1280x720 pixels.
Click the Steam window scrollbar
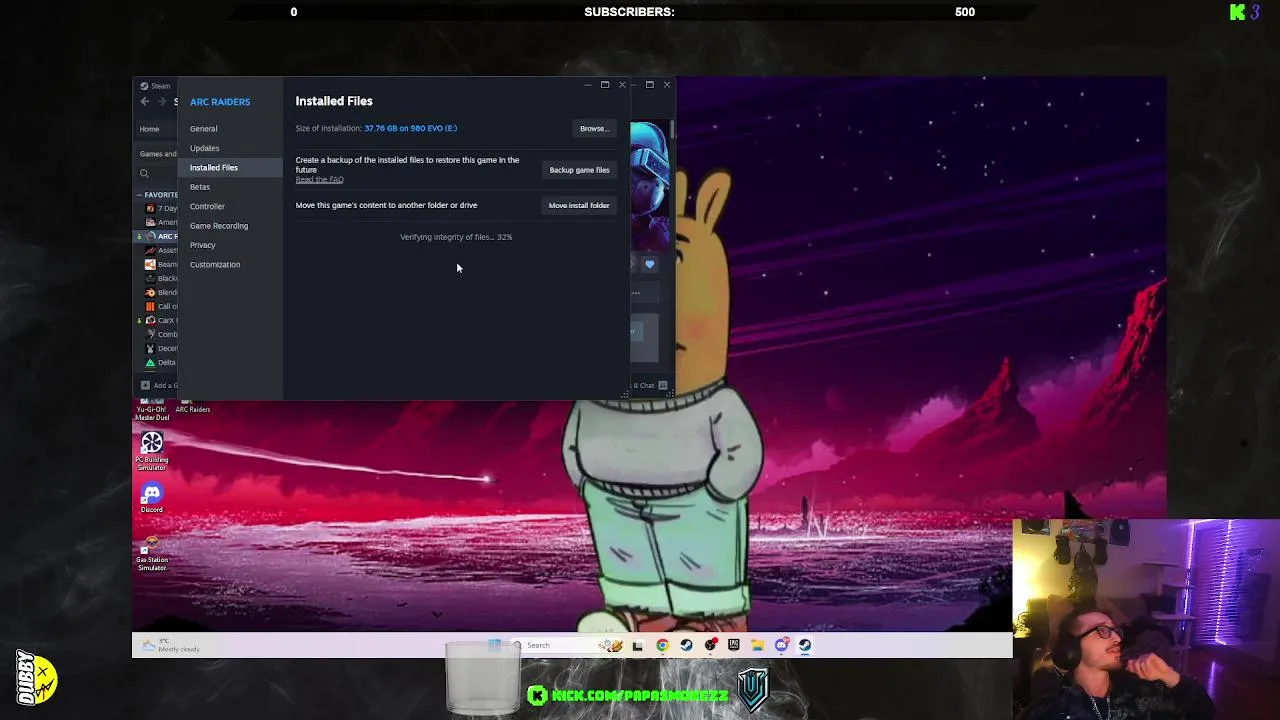click(673, 130)
